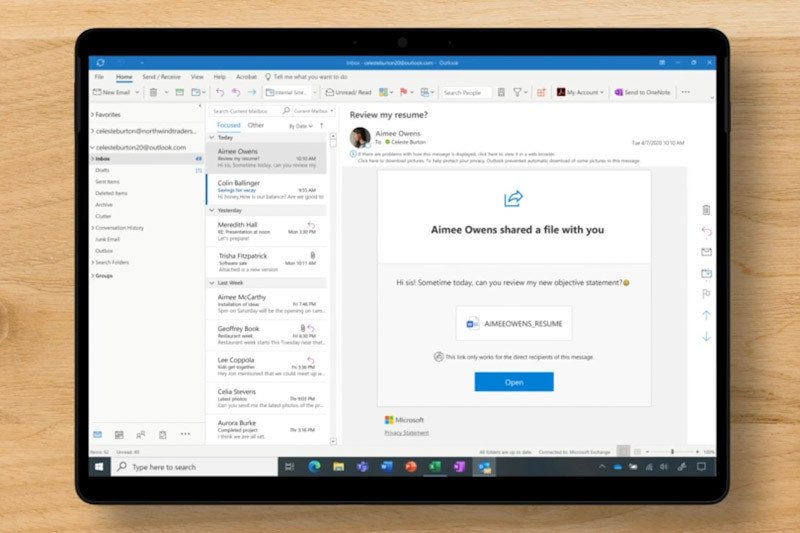
Task: Click the Reply All arrow in toolbar
Action: tap(236, 92)
